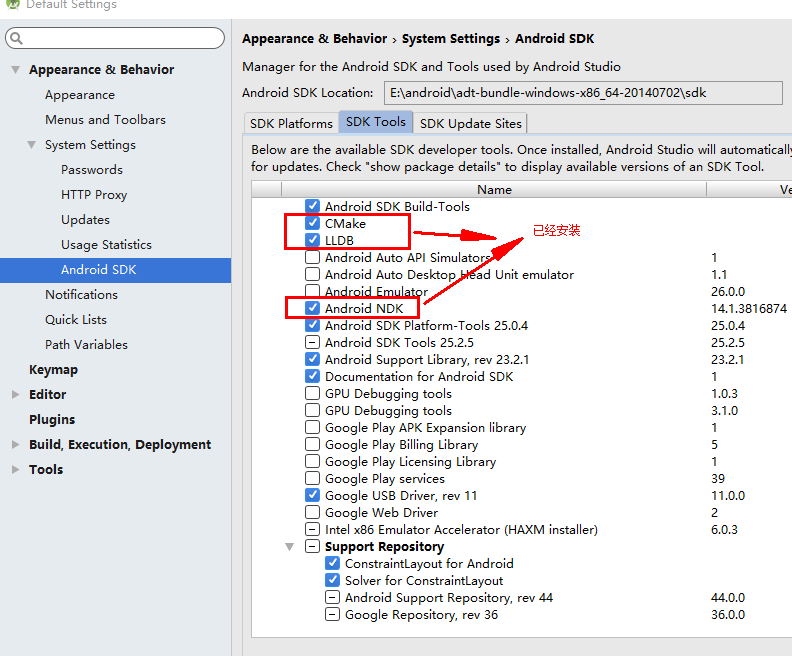Uncheck ConstraintLayout for Android
The image size is (792, 656).
tap(332, 563)
